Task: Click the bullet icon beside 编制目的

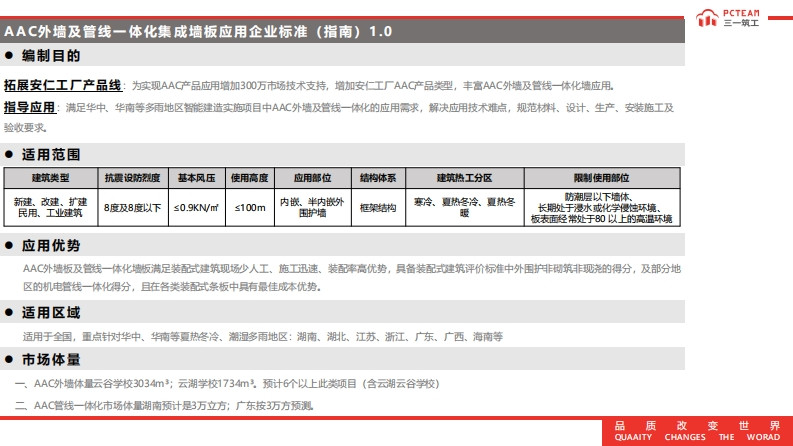Action: pyautogui.click(x=10, y=56)
